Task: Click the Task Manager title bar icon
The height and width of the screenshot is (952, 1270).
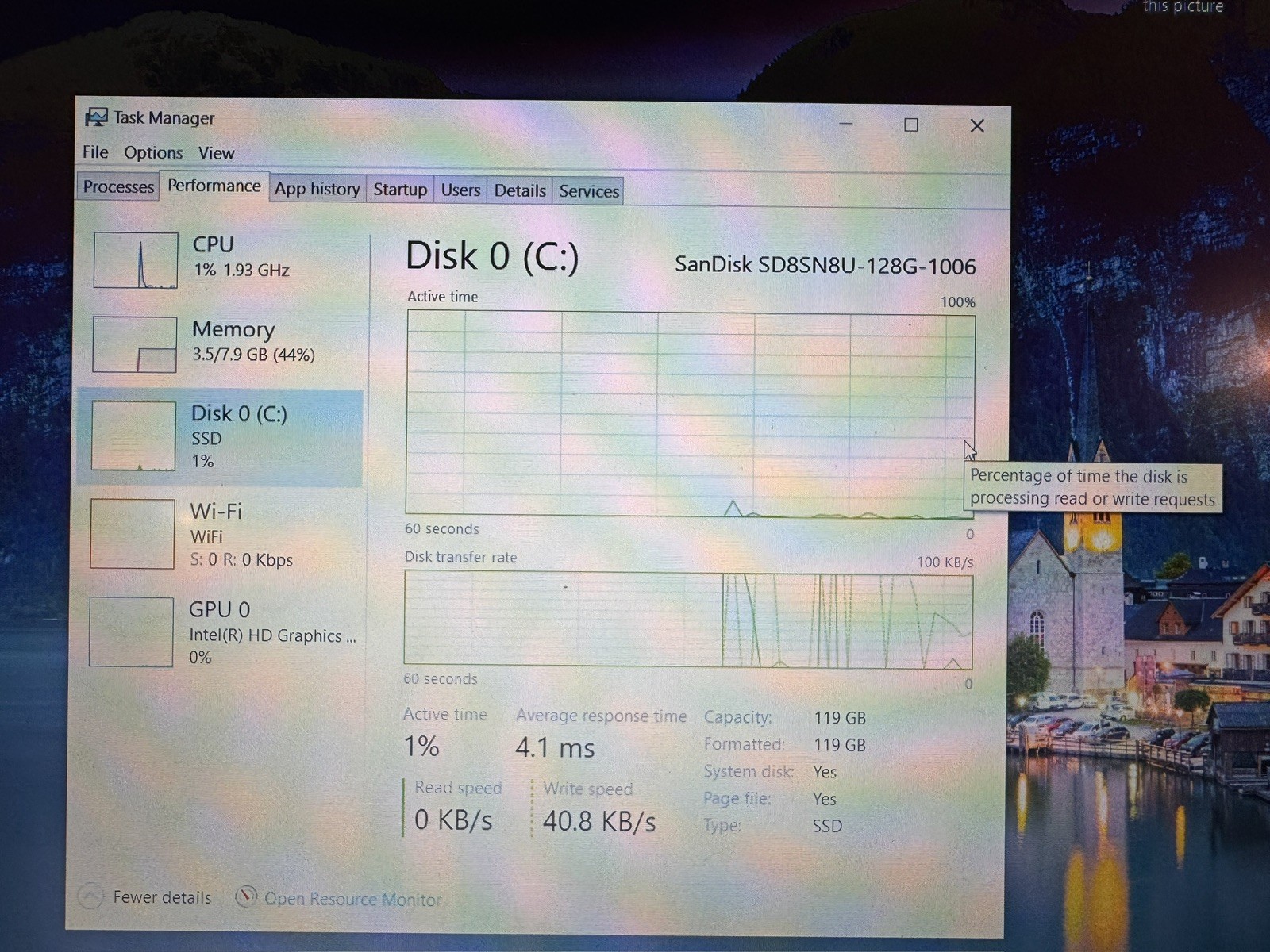Action: point(96,117)
